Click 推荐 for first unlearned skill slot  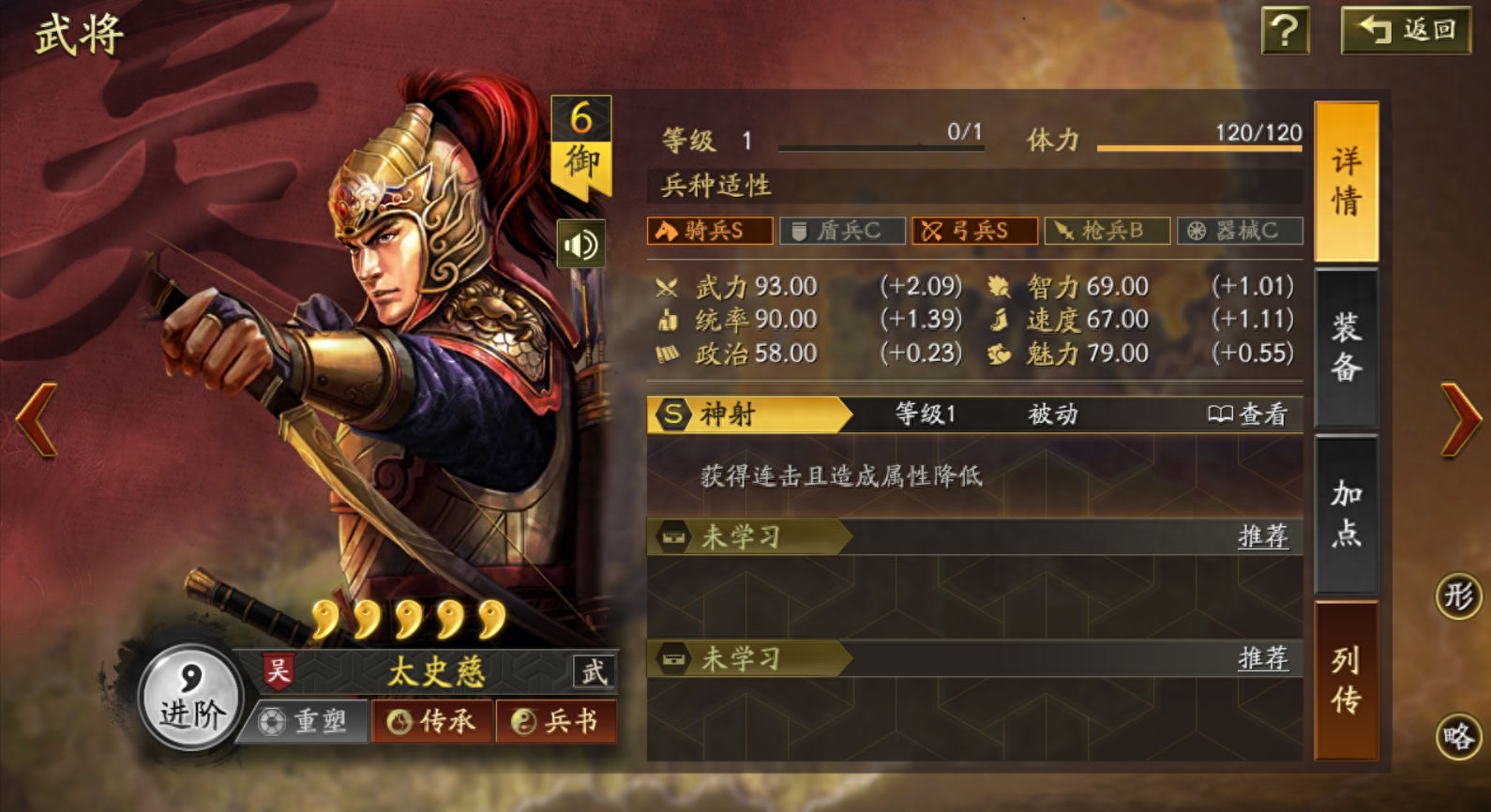point(1263,536)
